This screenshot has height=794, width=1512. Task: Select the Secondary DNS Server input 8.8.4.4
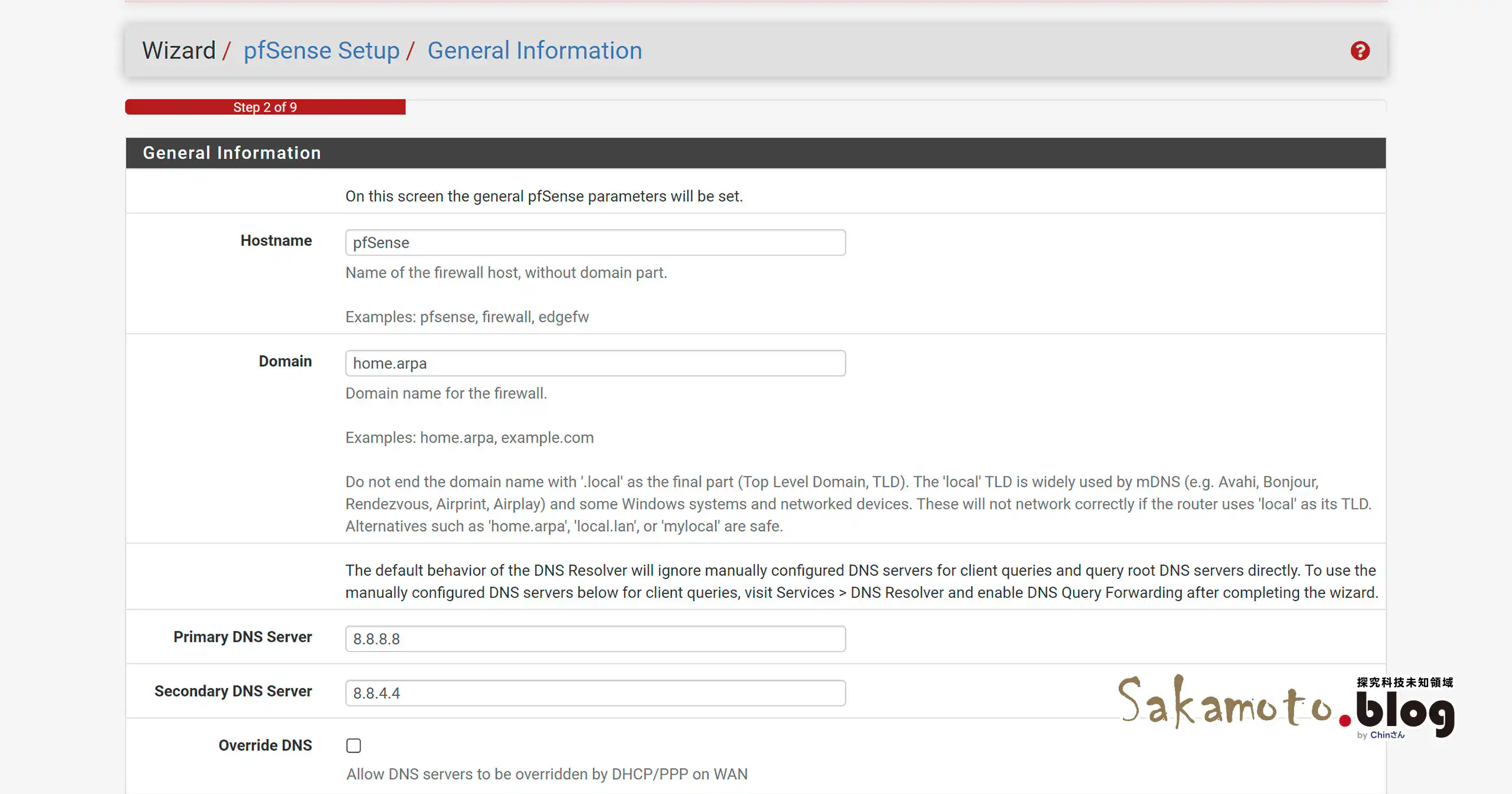(595, 692)
